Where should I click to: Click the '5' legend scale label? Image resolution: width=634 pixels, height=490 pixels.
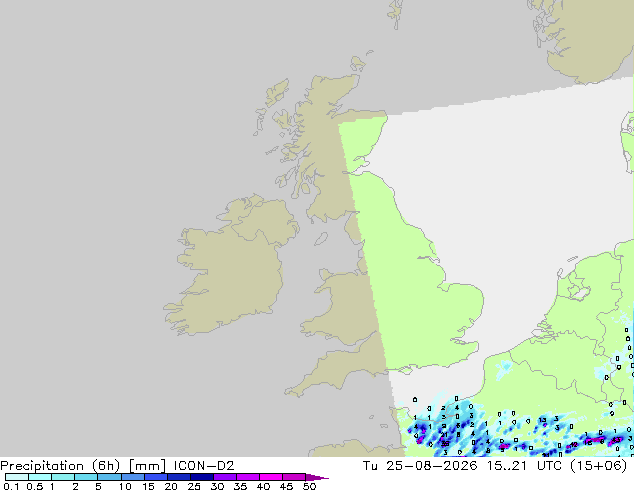pos(98,486)
